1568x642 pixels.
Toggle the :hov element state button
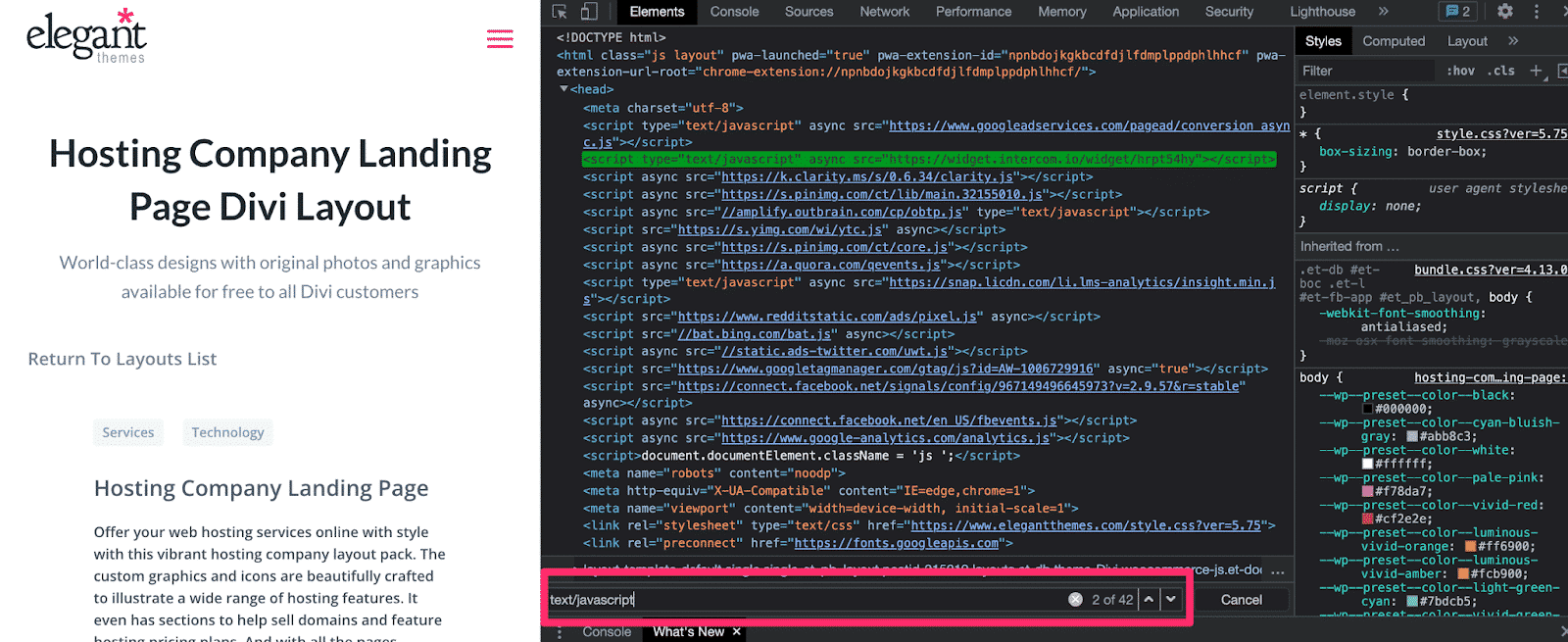[1460, 71]
